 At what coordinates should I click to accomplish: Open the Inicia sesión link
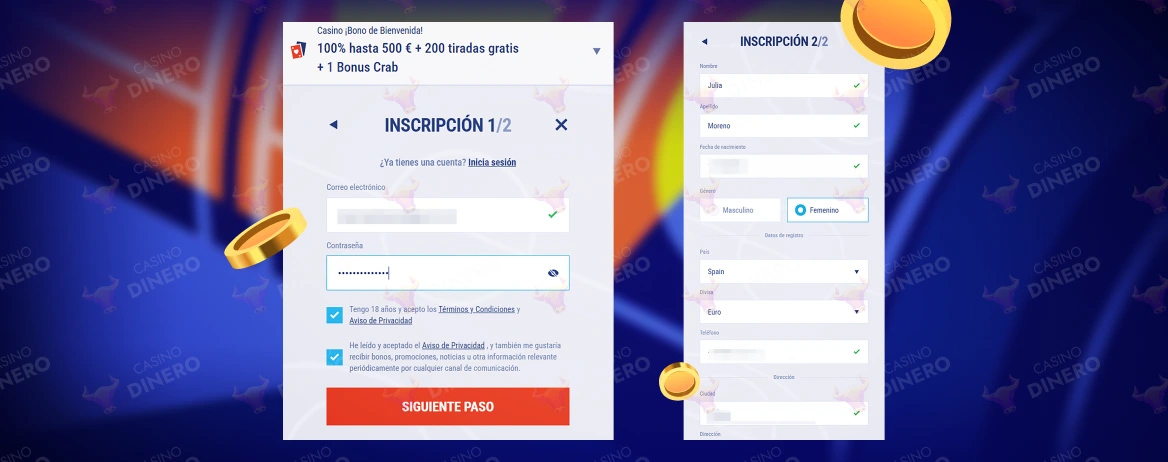[x=492, y=162]
